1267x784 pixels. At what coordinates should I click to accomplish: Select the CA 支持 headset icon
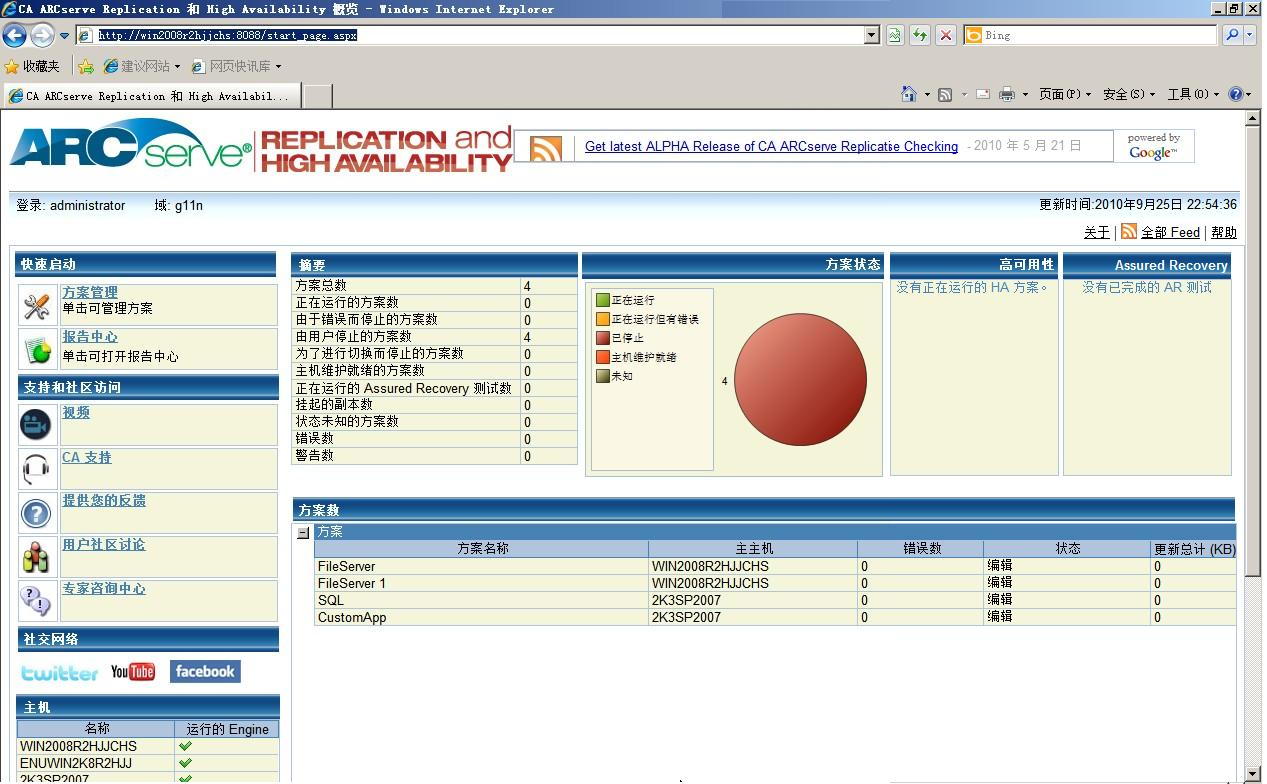(x=36, y=468)
